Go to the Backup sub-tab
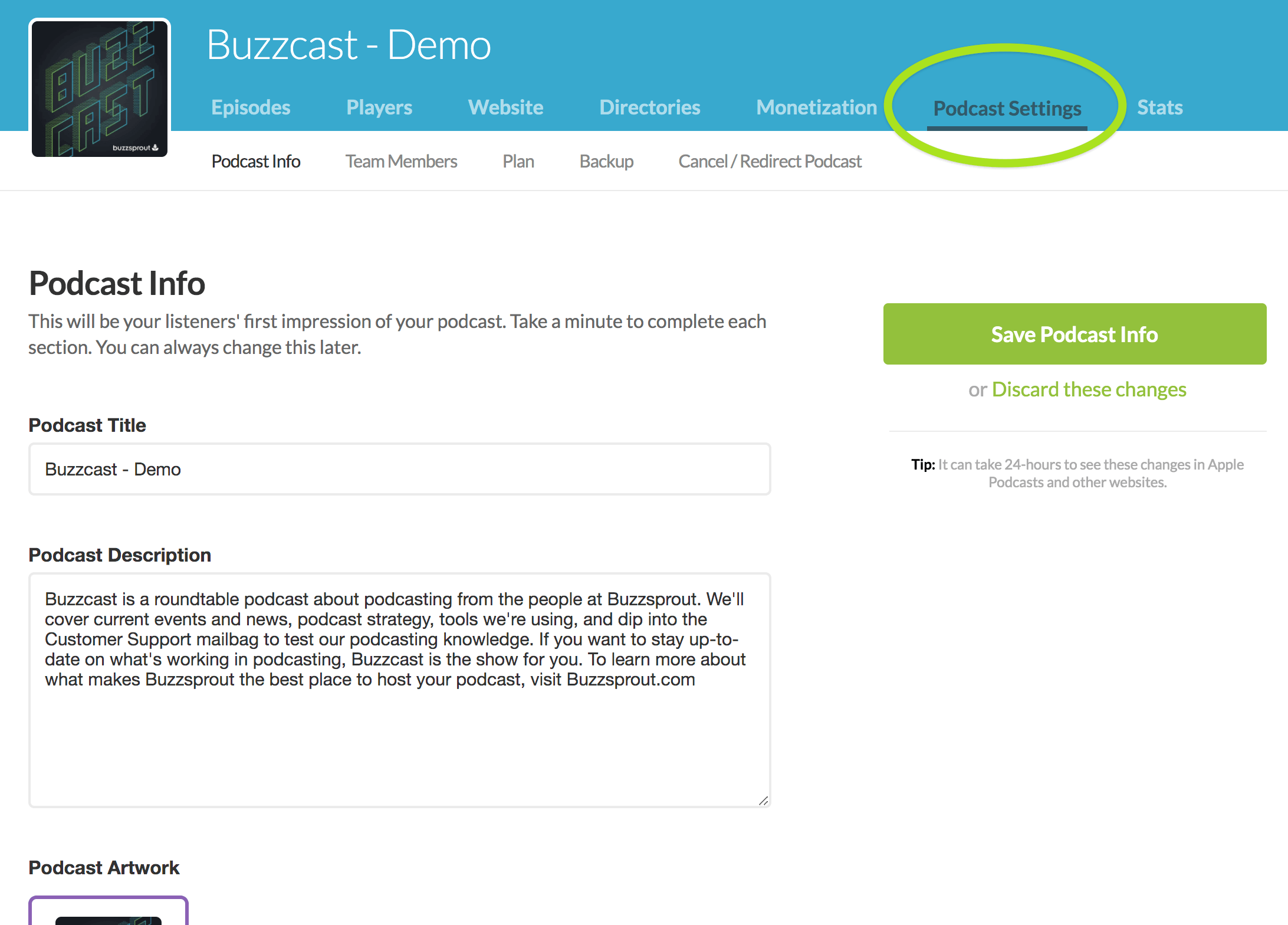1288x925 pixels. (606, 161)
